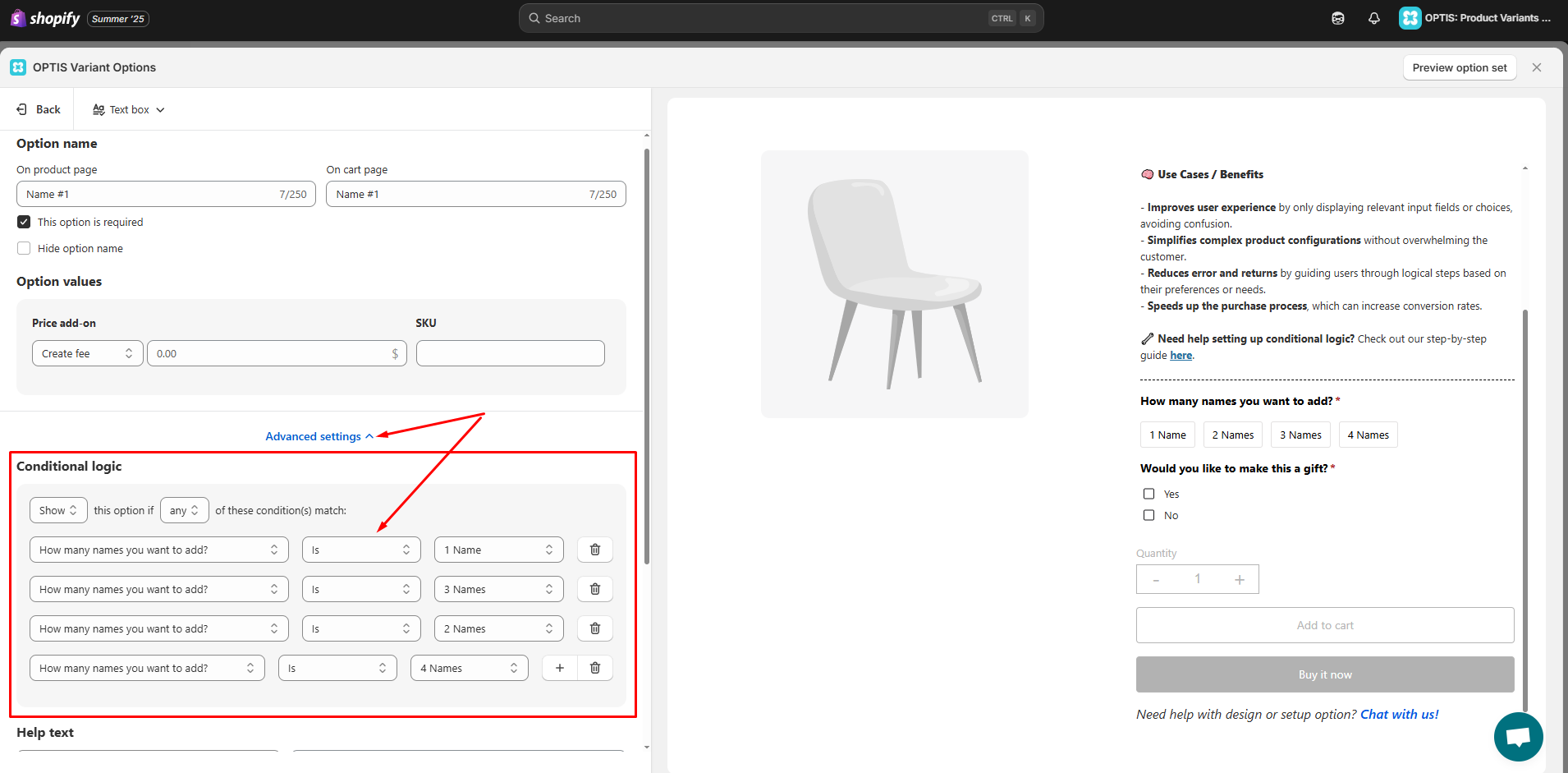The height and width of the screenshot is (773, 1568).
Task: Open the 'Is' operator dropdown in the '2 Names' row
Action: [x=361, y=628]
